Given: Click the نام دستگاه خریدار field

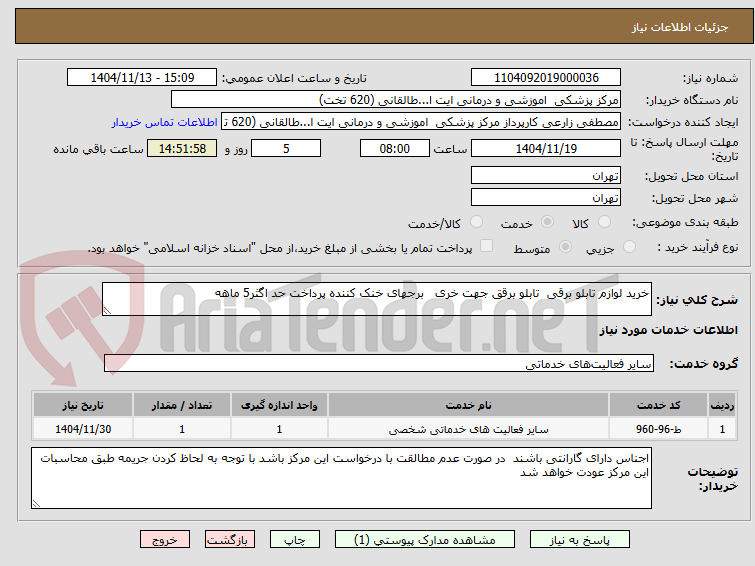Looking at the screenshot, I should pyautogui.click(x=395, y=100).
